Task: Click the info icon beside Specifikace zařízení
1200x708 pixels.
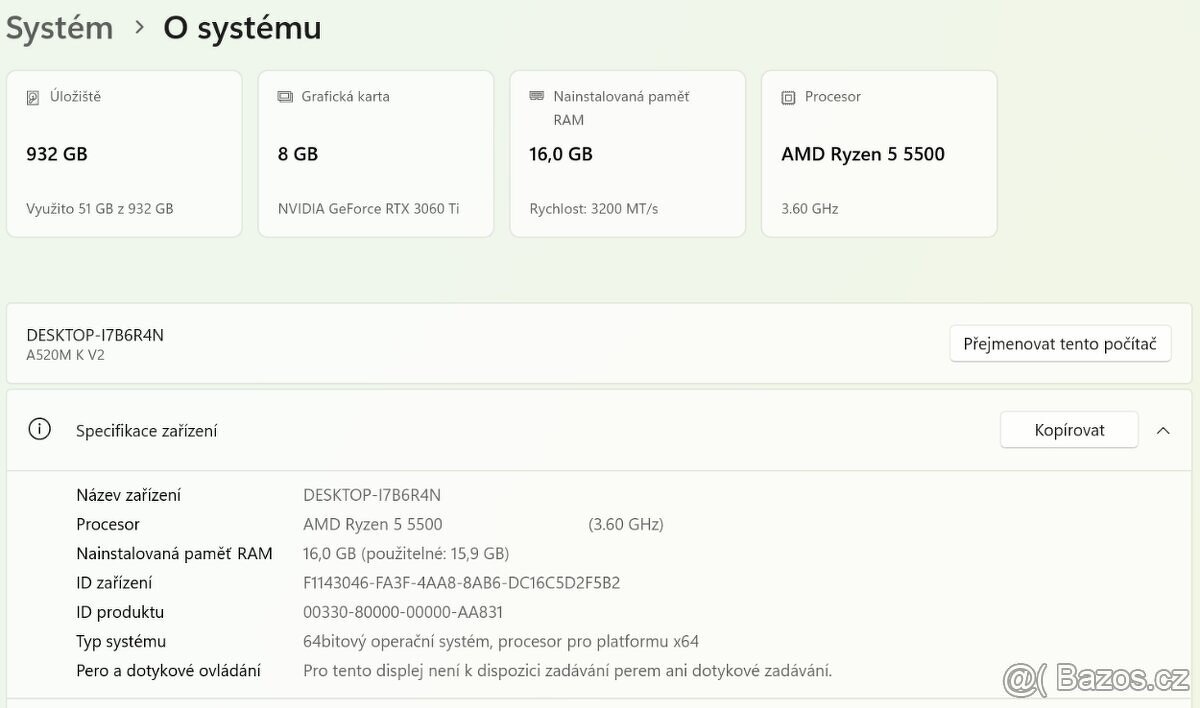Action: [39, 428]
